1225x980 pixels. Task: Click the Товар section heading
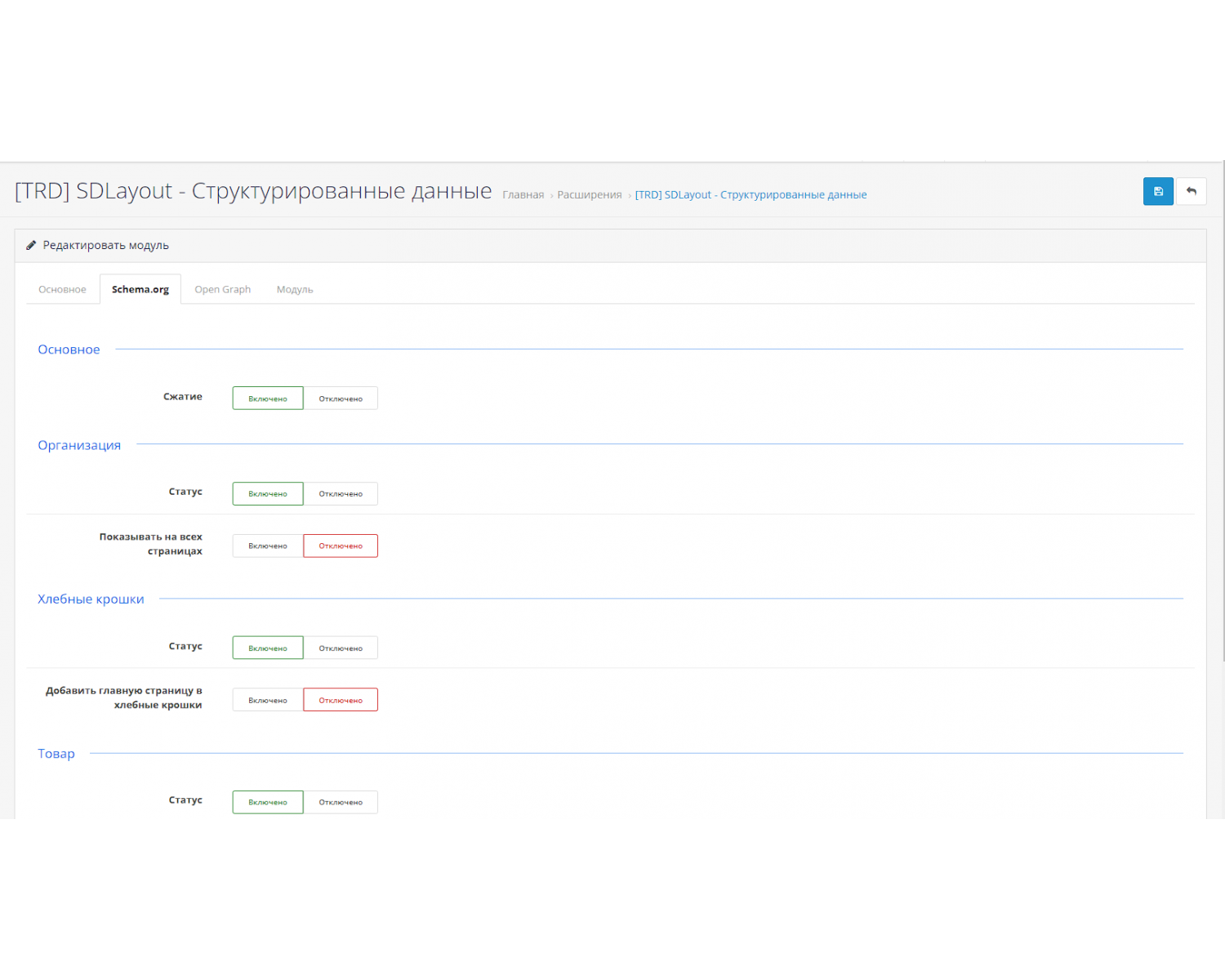[x=56, y=753]
